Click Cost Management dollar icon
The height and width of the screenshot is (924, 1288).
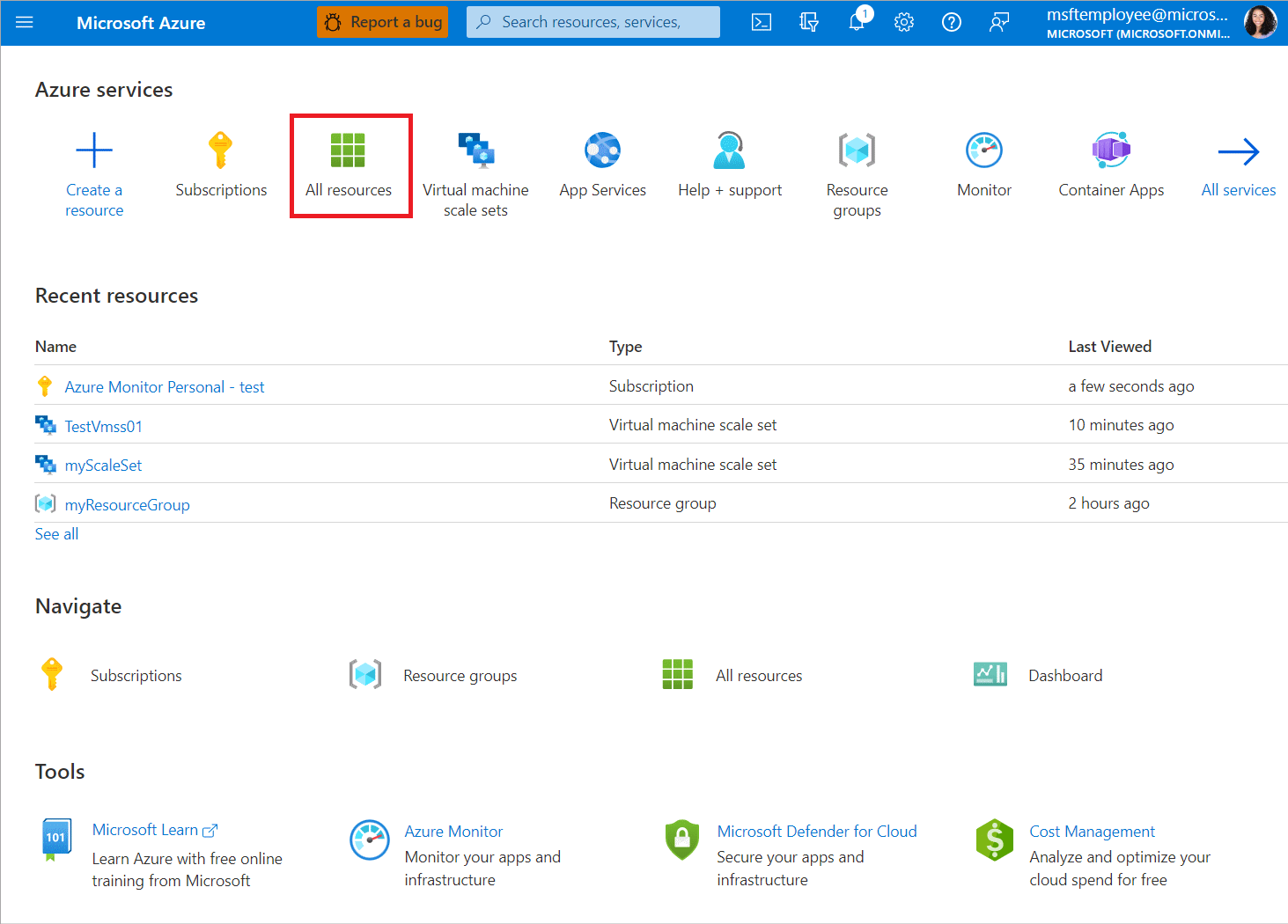(995, 840)
